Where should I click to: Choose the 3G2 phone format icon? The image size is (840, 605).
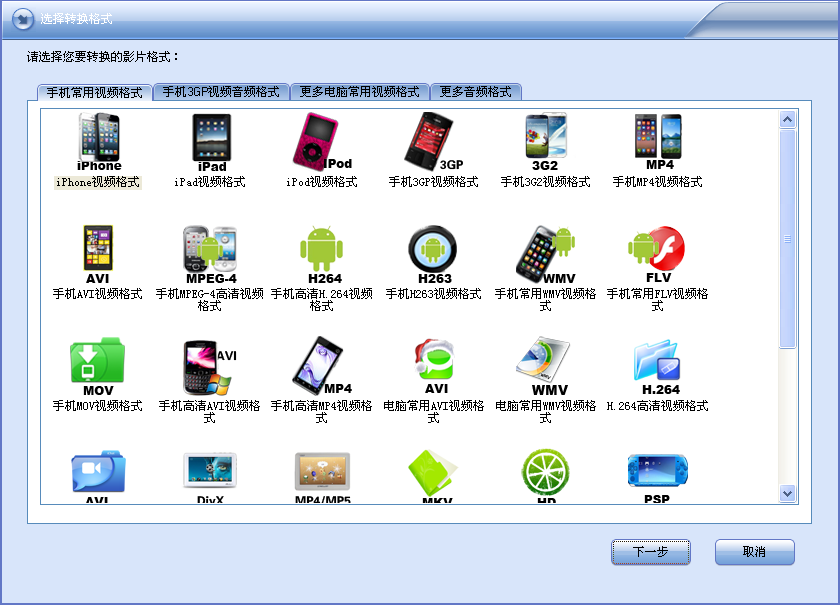coord(545,142)
